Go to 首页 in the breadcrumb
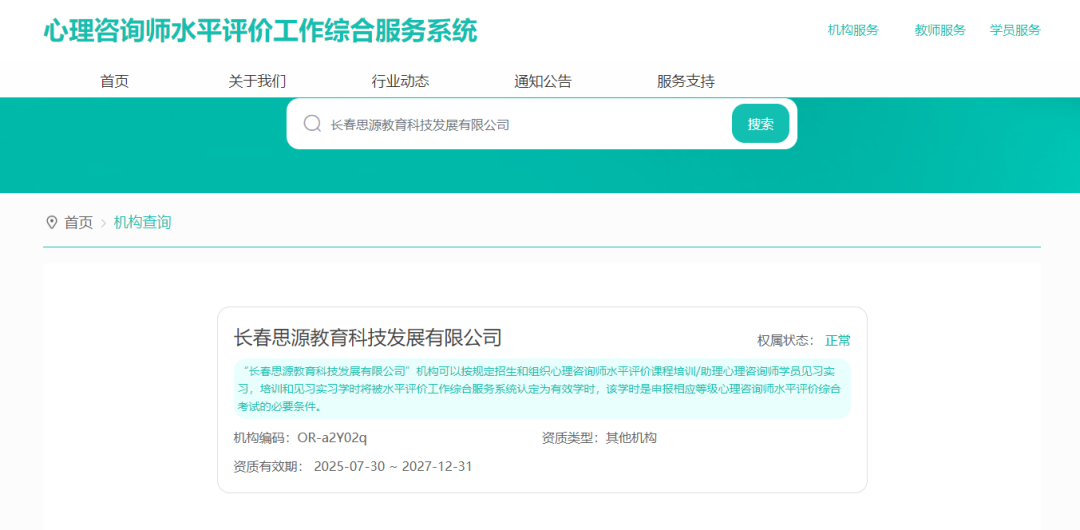 tap(79, 223)
